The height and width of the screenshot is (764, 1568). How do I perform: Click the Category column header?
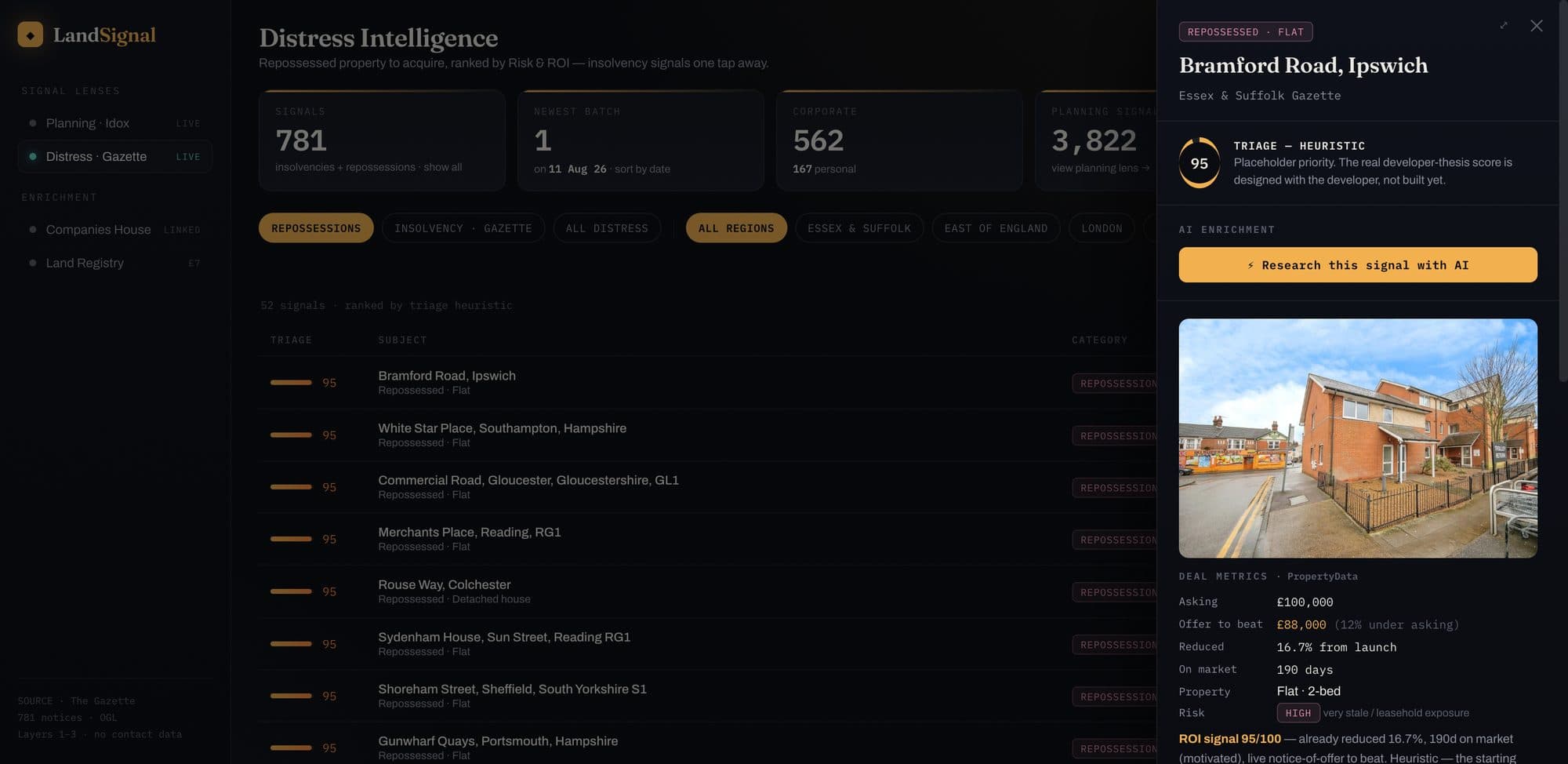coord(1099,340)
